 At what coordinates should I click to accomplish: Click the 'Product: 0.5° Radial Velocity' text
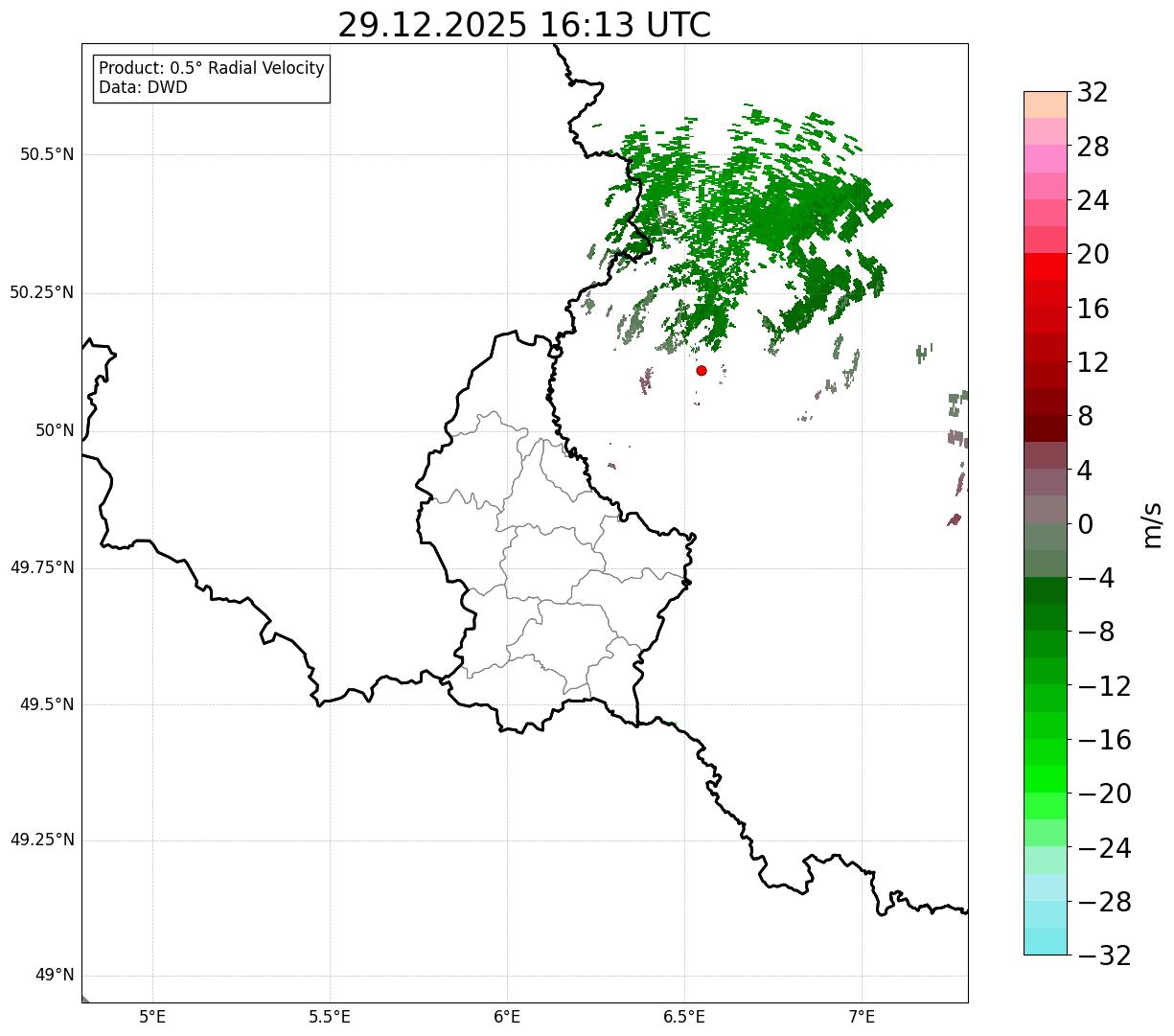tap(212, 69)
